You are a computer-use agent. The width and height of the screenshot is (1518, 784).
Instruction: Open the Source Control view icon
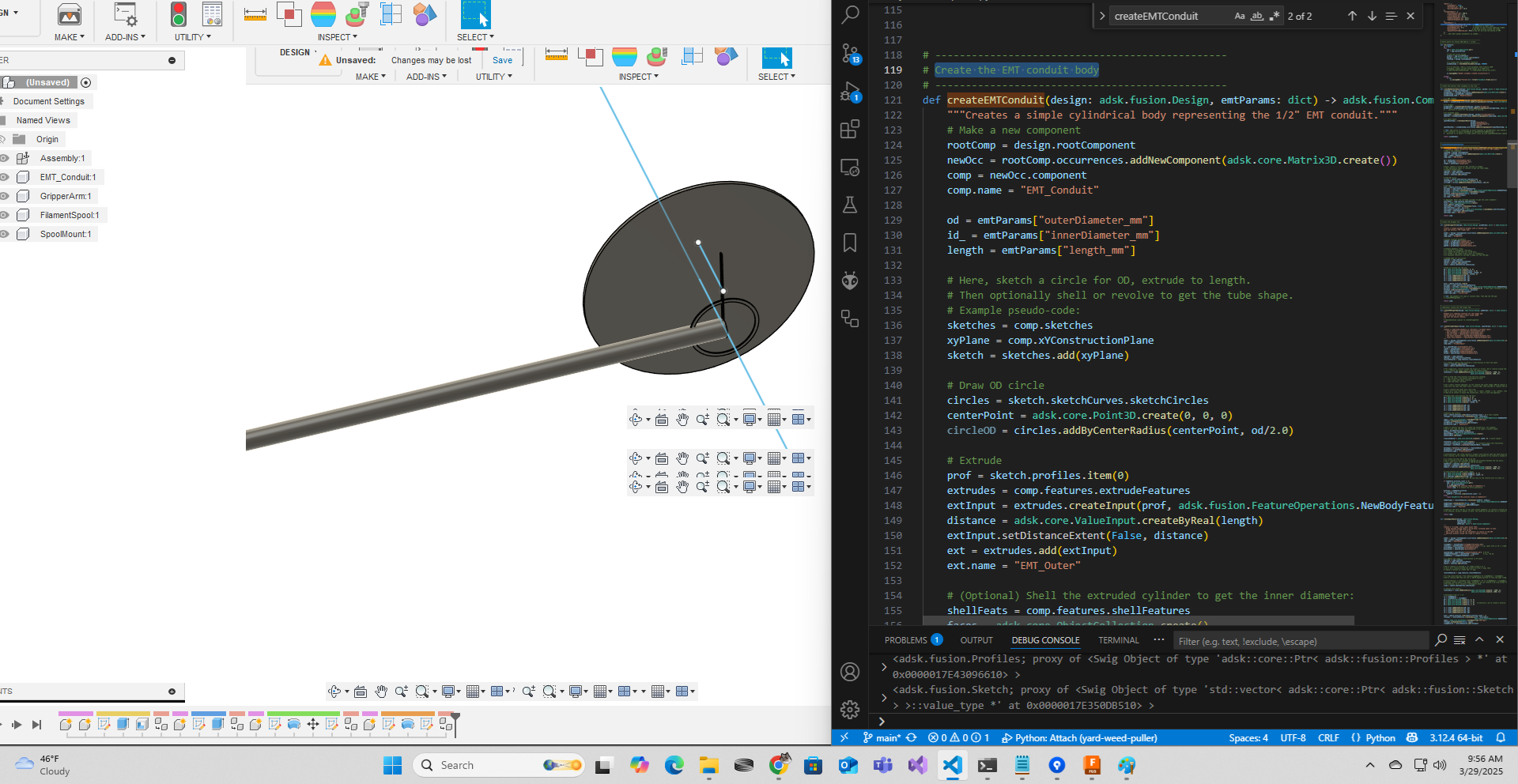click(850, 53)
